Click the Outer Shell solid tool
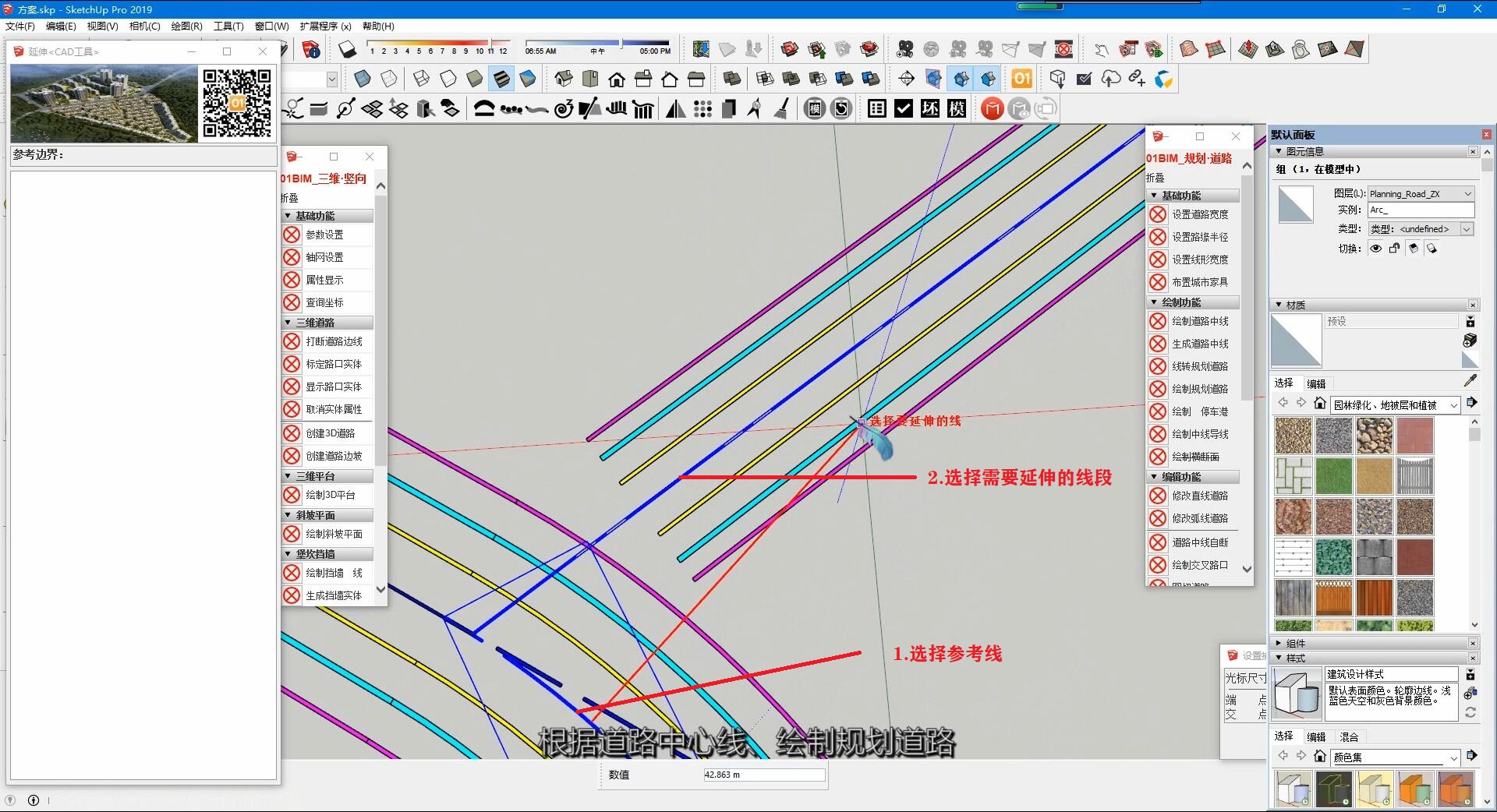Viewport: 1497px width, 812px height. click(x=732, y=79)
